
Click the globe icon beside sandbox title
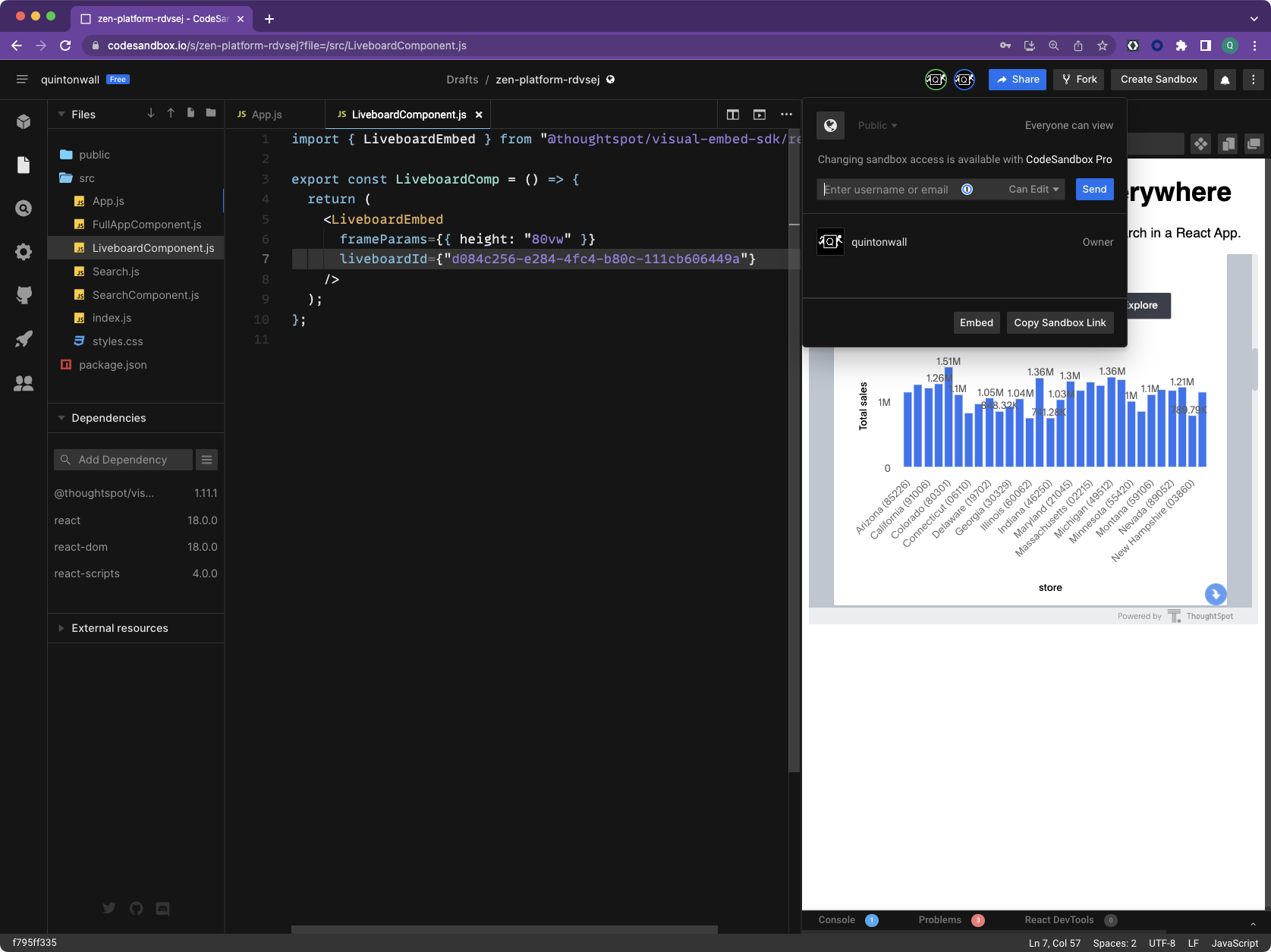point(610,80)
